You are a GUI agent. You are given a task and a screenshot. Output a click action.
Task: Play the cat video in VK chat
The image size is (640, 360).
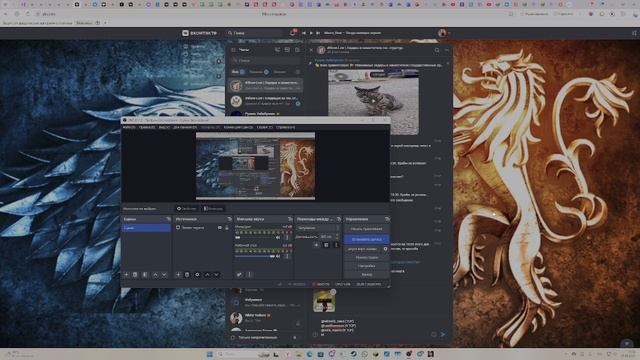tap(373, 101)
